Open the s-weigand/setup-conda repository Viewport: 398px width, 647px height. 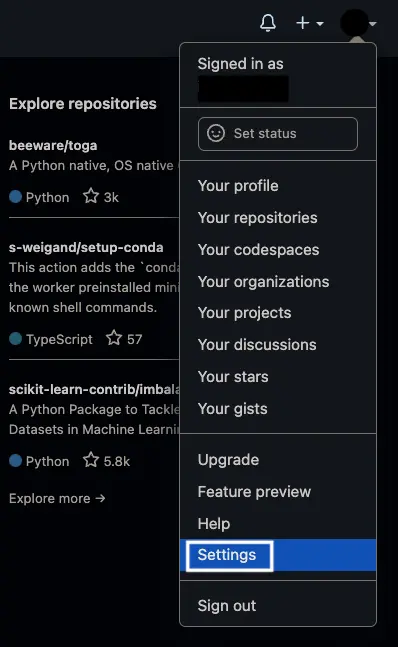click(x=86, y=248)
